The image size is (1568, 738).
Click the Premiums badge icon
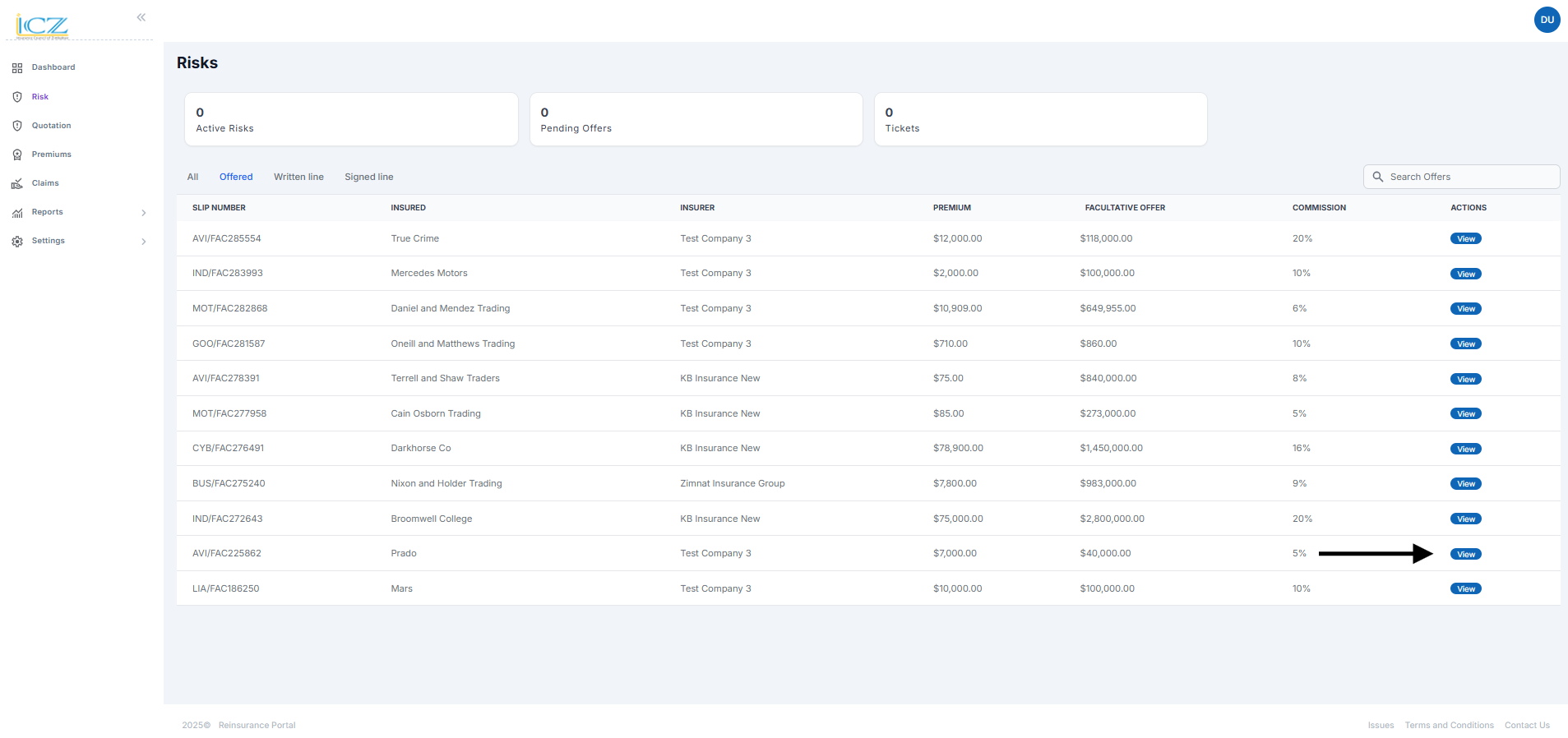[17, 155]
